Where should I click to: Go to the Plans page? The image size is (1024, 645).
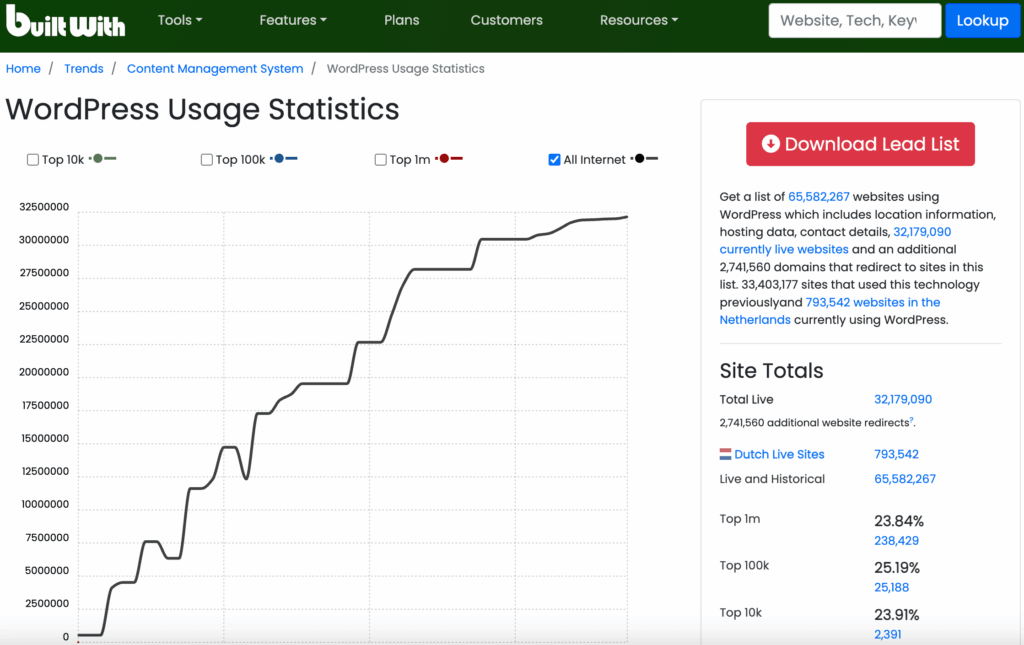pos(401,20)
